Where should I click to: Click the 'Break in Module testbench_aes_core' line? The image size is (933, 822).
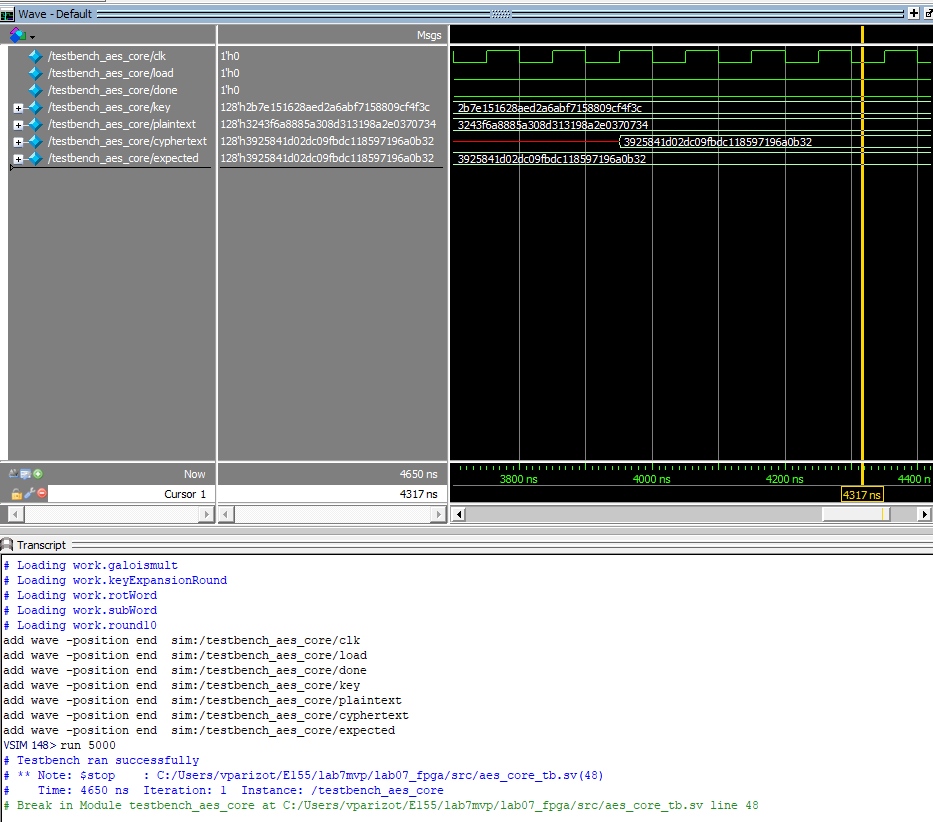click(381, 805)
